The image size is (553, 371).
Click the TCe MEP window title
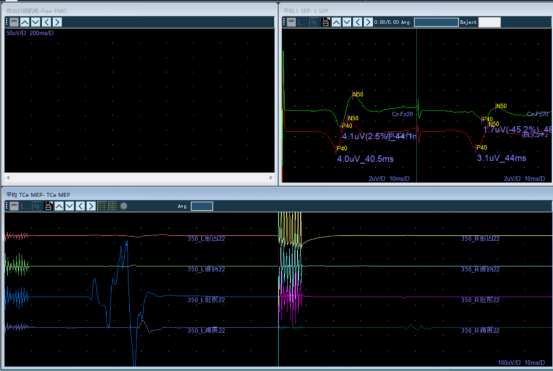tap(38, 195)
